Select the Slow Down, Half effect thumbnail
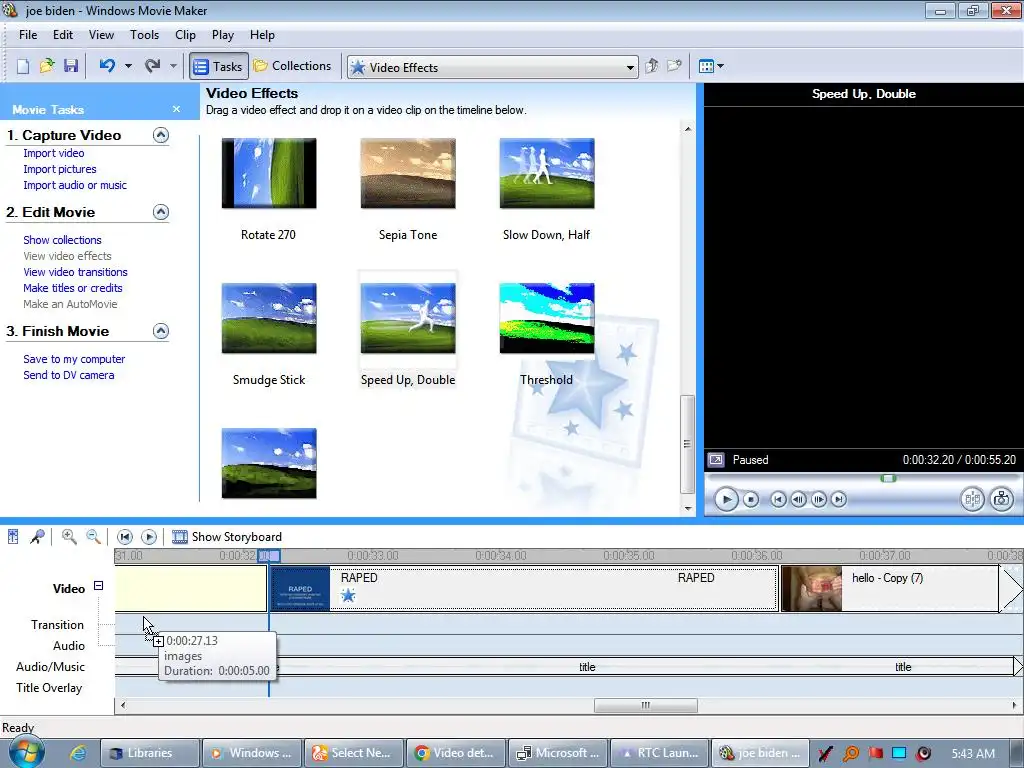Image resolution: width=1024 pixels, height=768 pixels. [547, 174]
